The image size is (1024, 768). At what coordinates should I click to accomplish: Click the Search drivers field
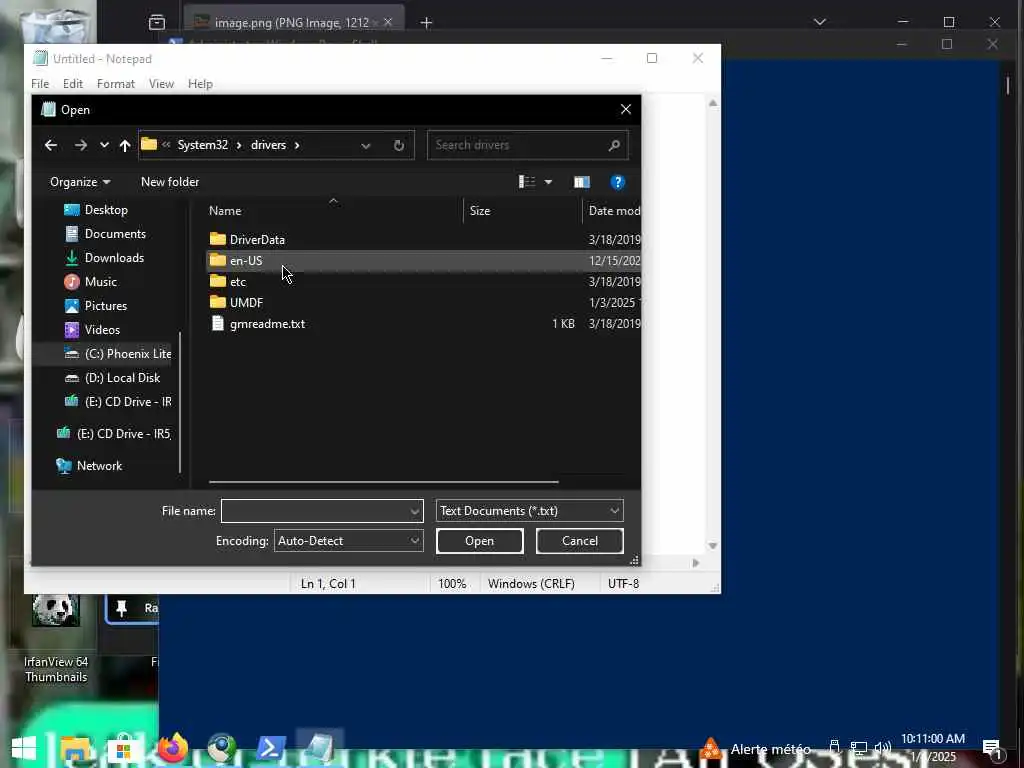[517, 145]
